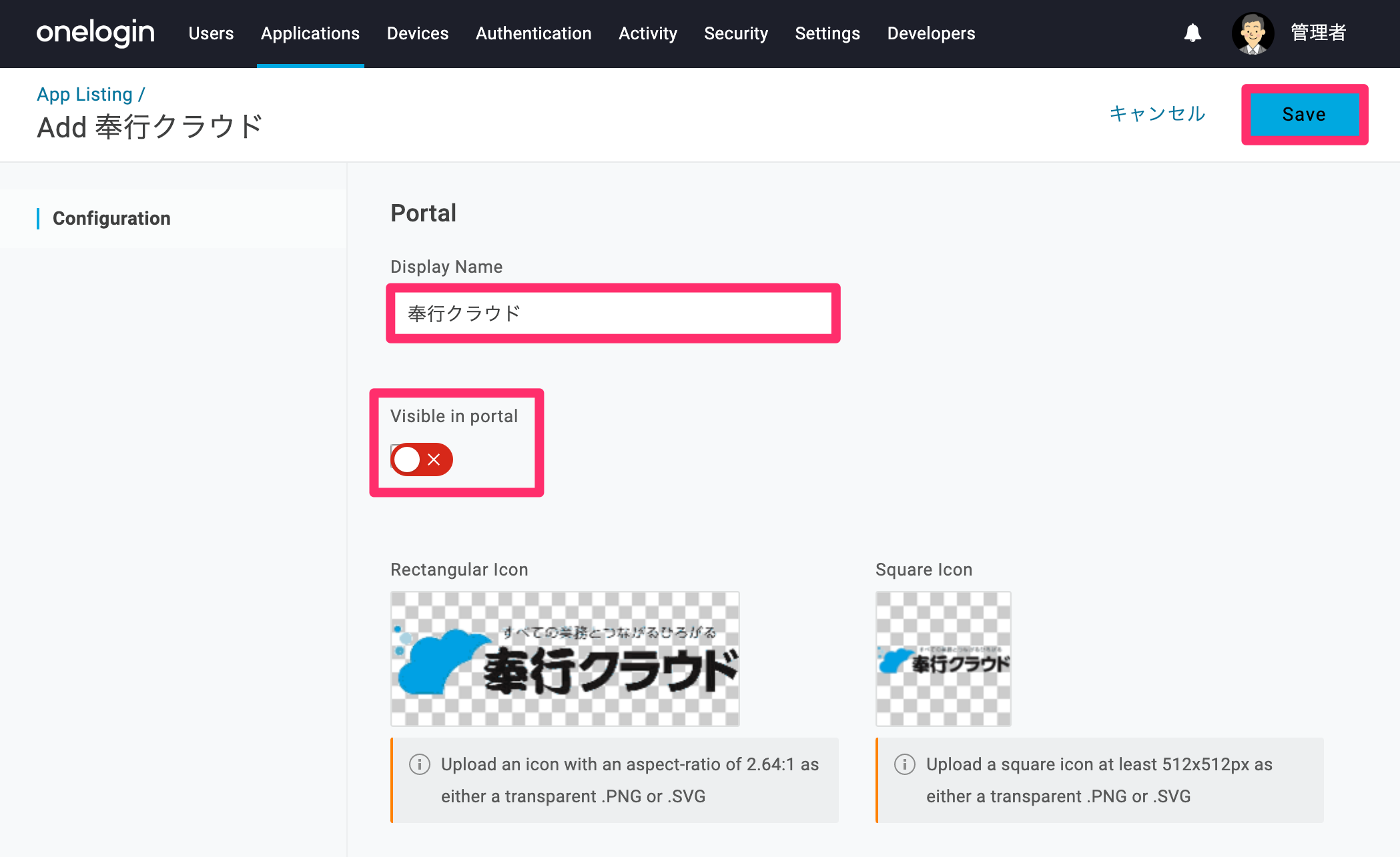1400x857 pixels.
Task: Open the Security menu
Action: click(x=736, y=33)
